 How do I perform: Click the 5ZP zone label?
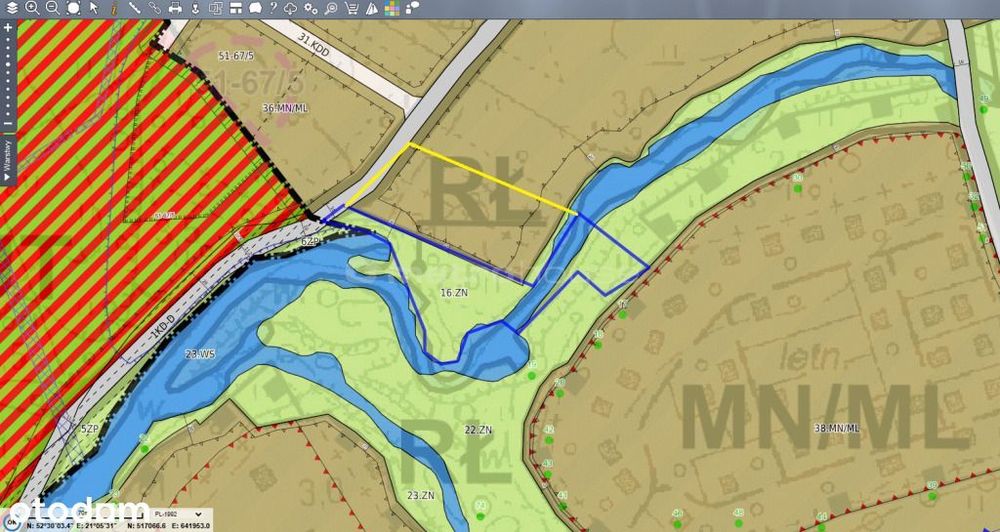89,429
